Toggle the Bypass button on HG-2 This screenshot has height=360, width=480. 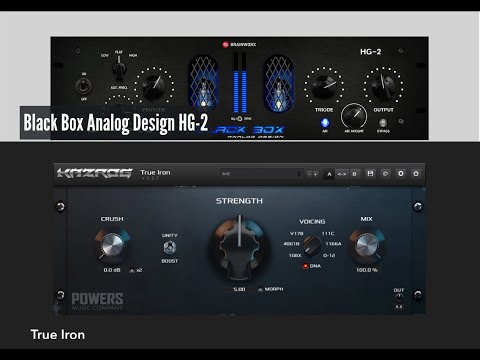[383, 123]
